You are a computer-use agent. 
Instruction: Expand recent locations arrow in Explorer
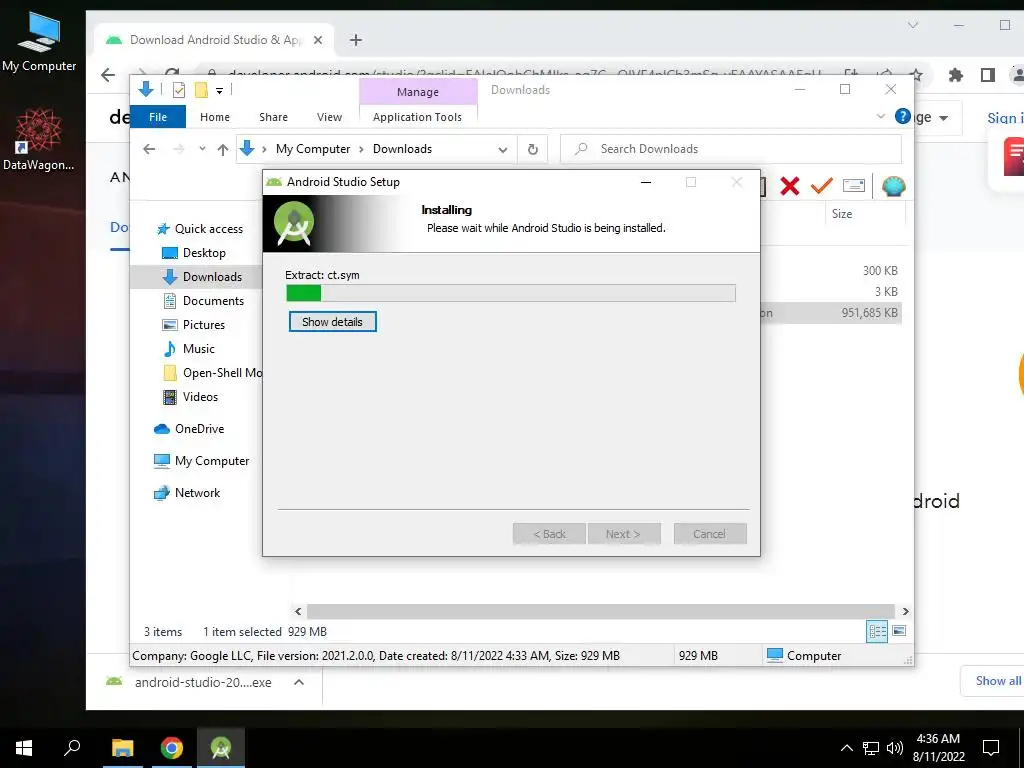(202, 149)
